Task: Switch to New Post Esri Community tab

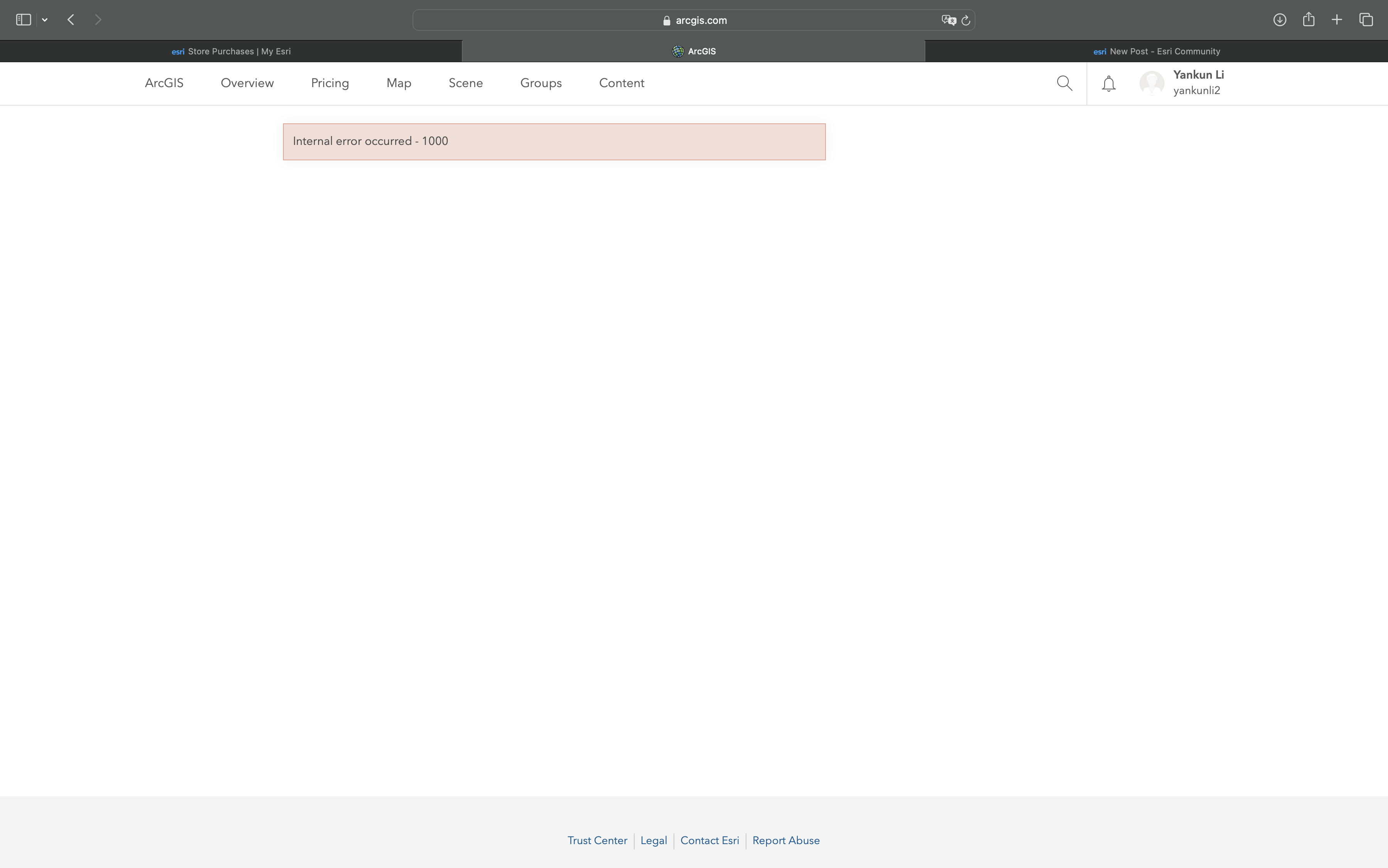Action: click(x=1156, y=51)
